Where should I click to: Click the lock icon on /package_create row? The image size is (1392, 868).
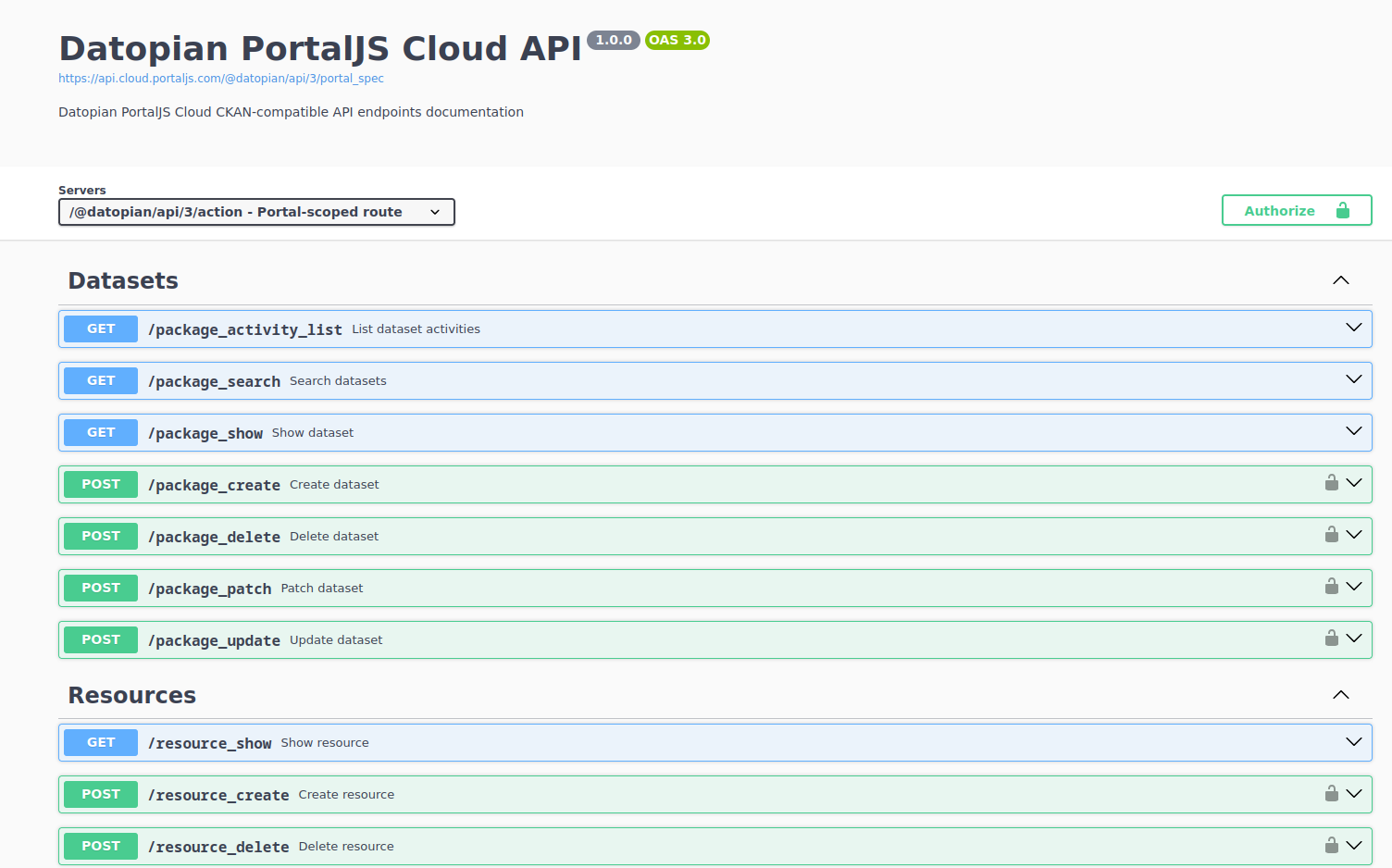pyautogui.click(x=1331, y=483)
